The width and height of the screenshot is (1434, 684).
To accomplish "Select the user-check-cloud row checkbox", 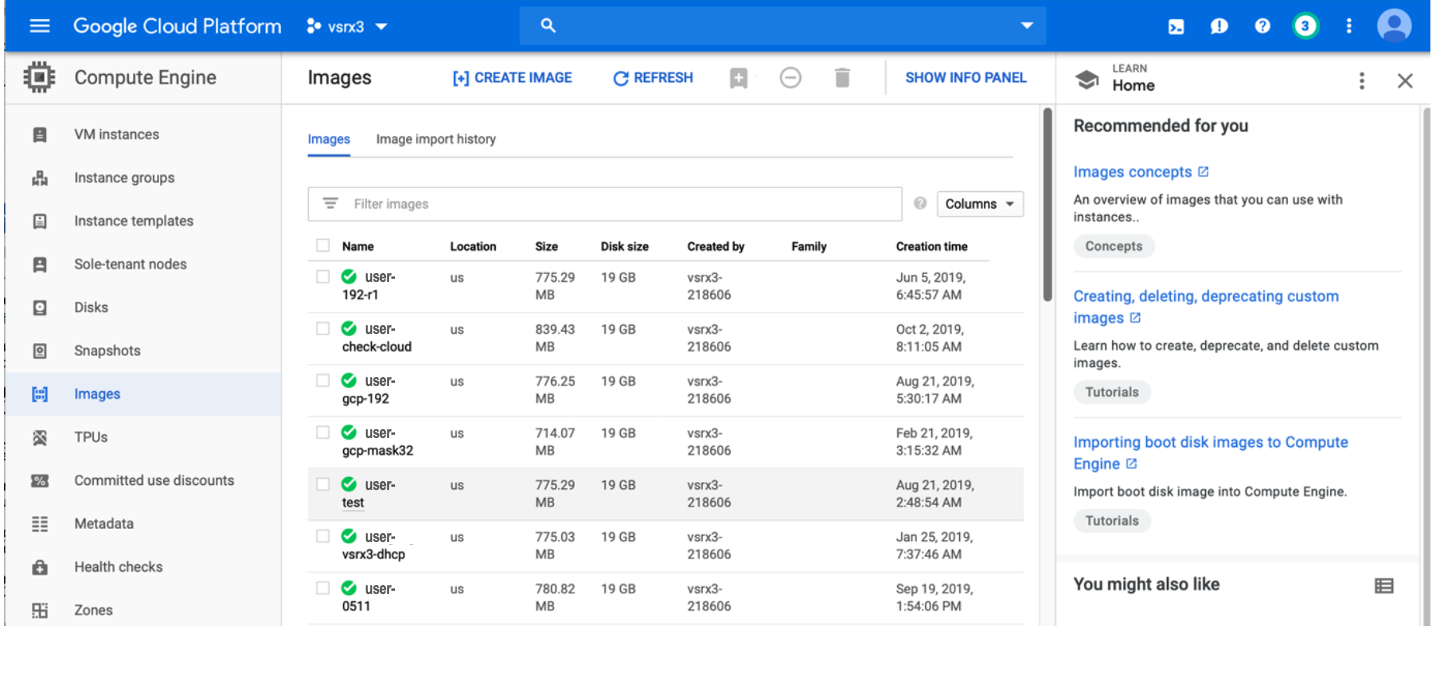I will tap(323, 329).
